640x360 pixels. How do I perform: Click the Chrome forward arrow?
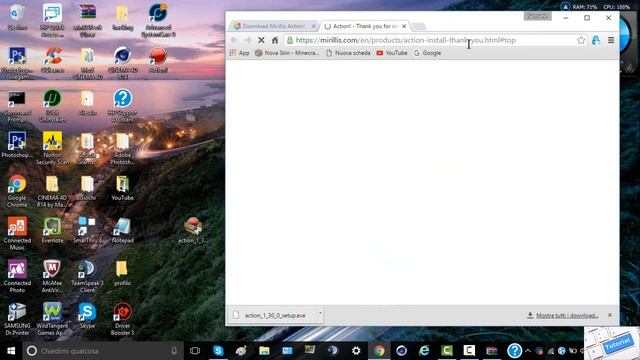coord(247,40)
